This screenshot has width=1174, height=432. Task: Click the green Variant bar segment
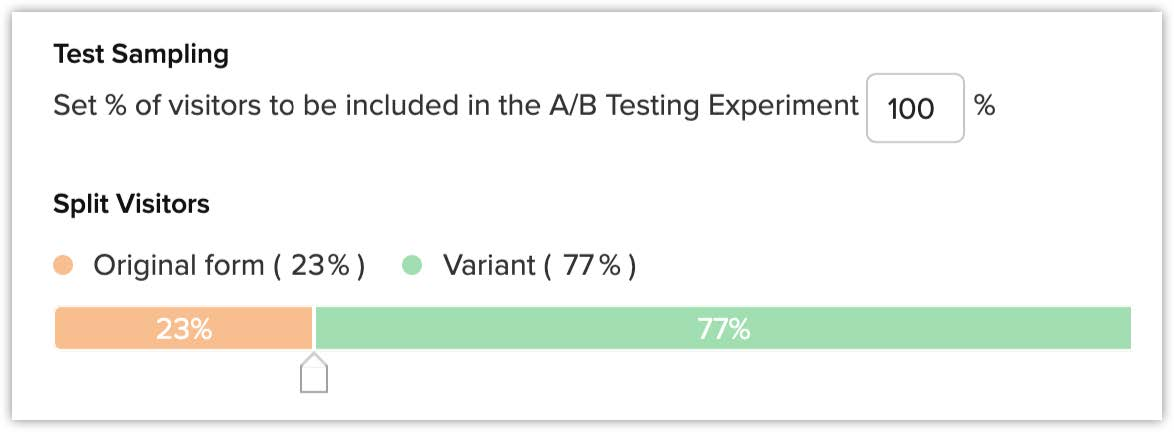(x=900, y=329)
